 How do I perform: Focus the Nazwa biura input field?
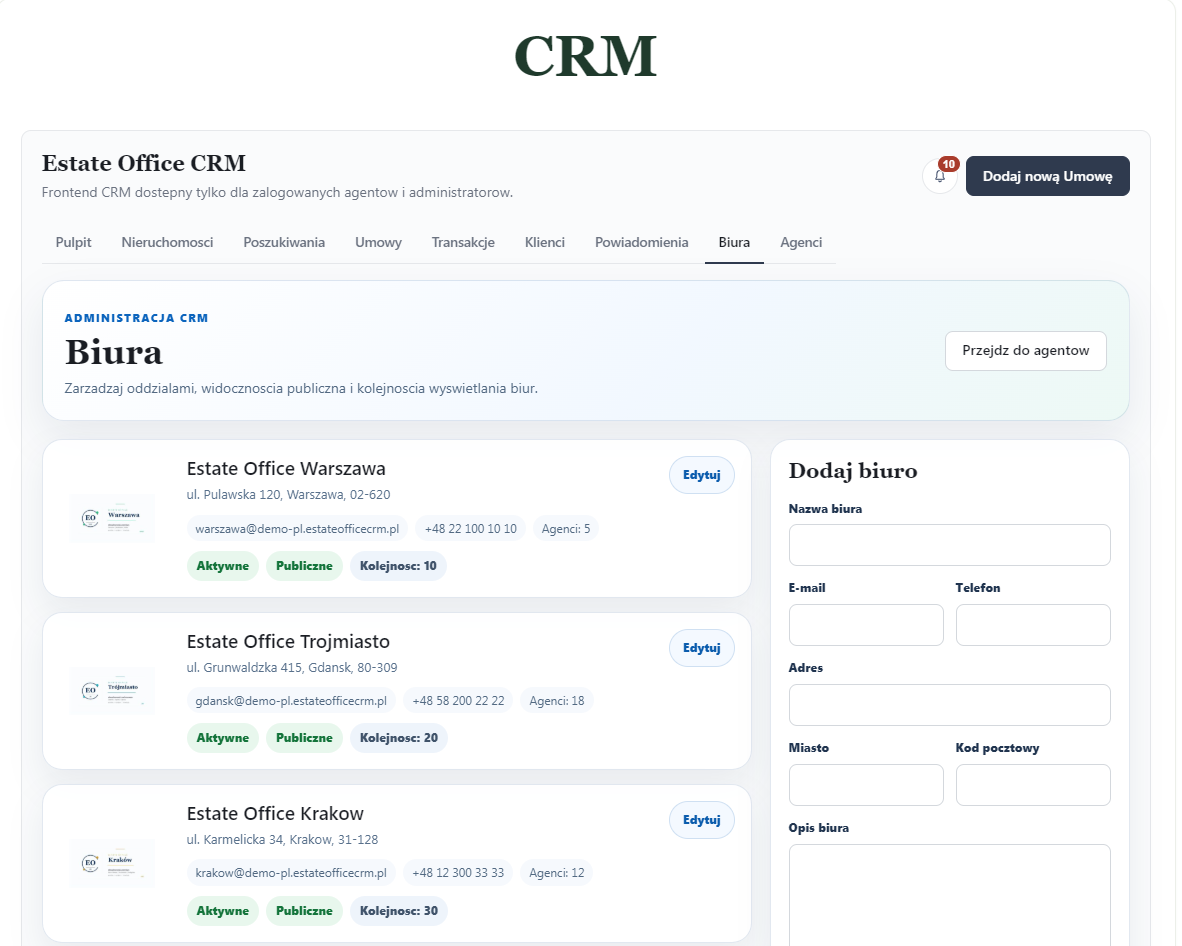point(949,545)
